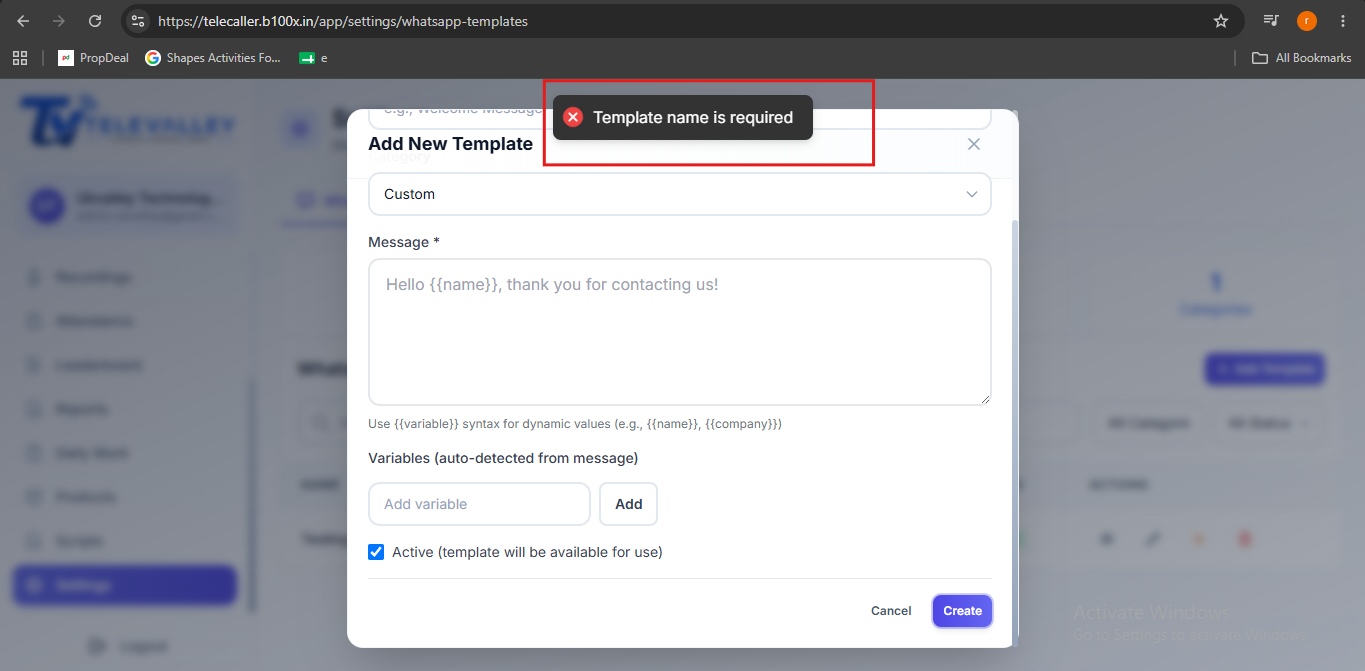Bookmark this page with the star icon

(x=1220, y=21)
